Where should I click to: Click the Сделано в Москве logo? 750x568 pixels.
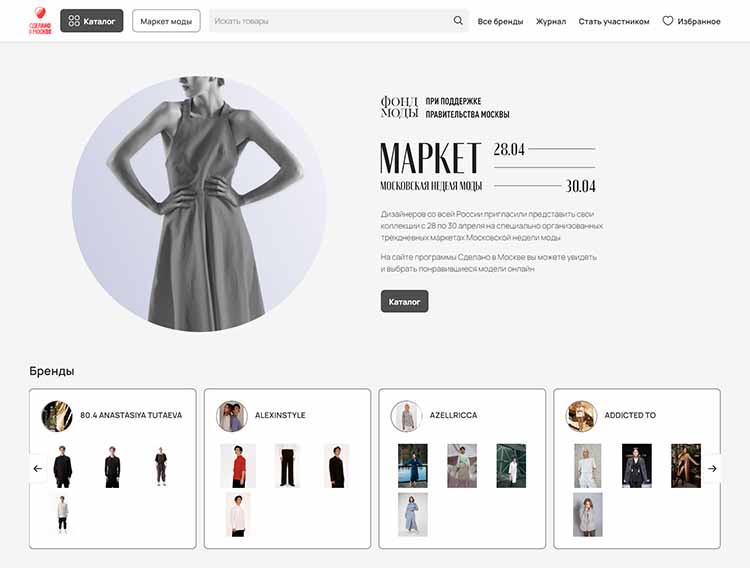[40, 21]
